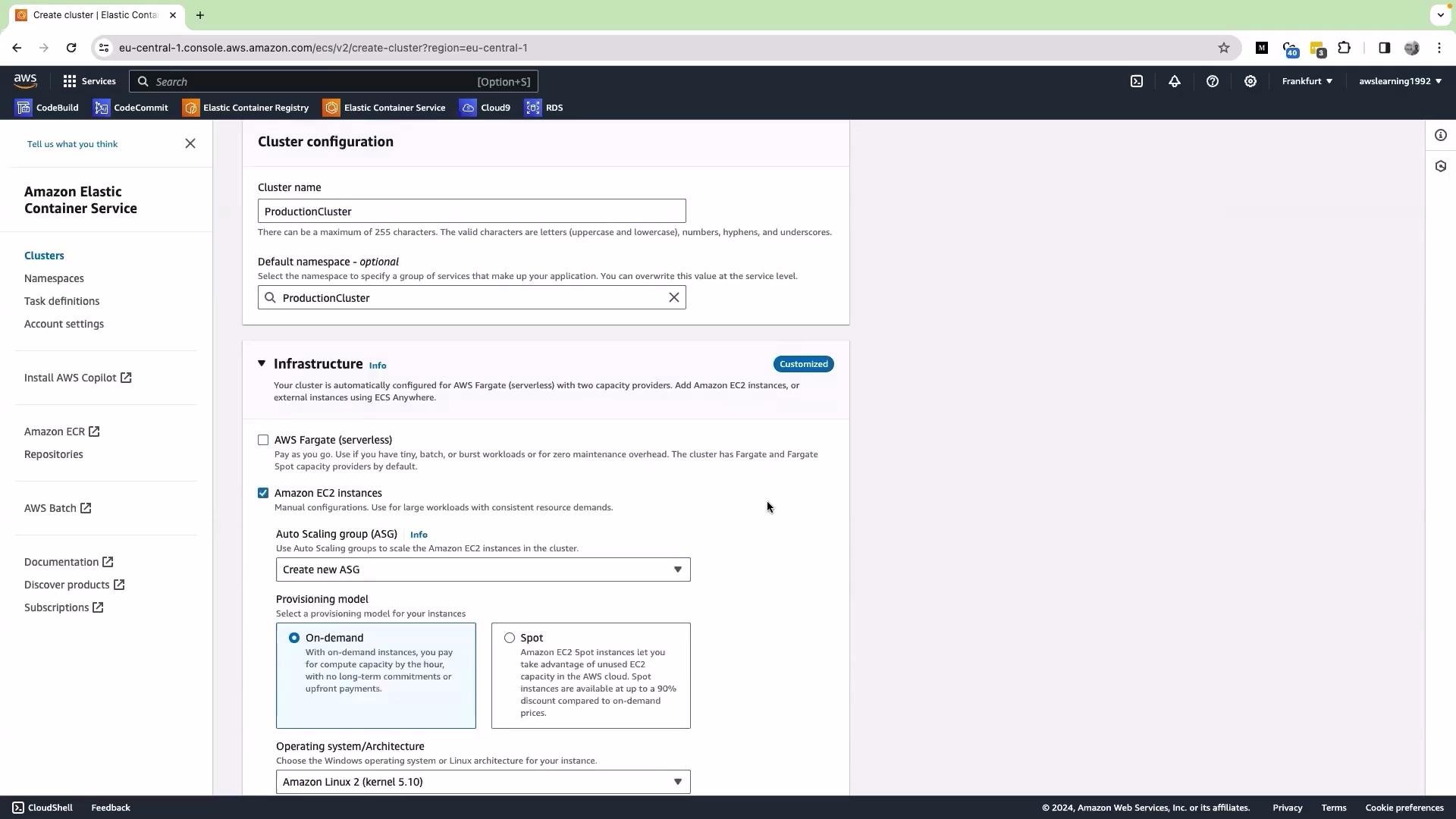Open the Operating system/Architecture dropdown
Screen dimensions: 1456x819
pos(483,782)
